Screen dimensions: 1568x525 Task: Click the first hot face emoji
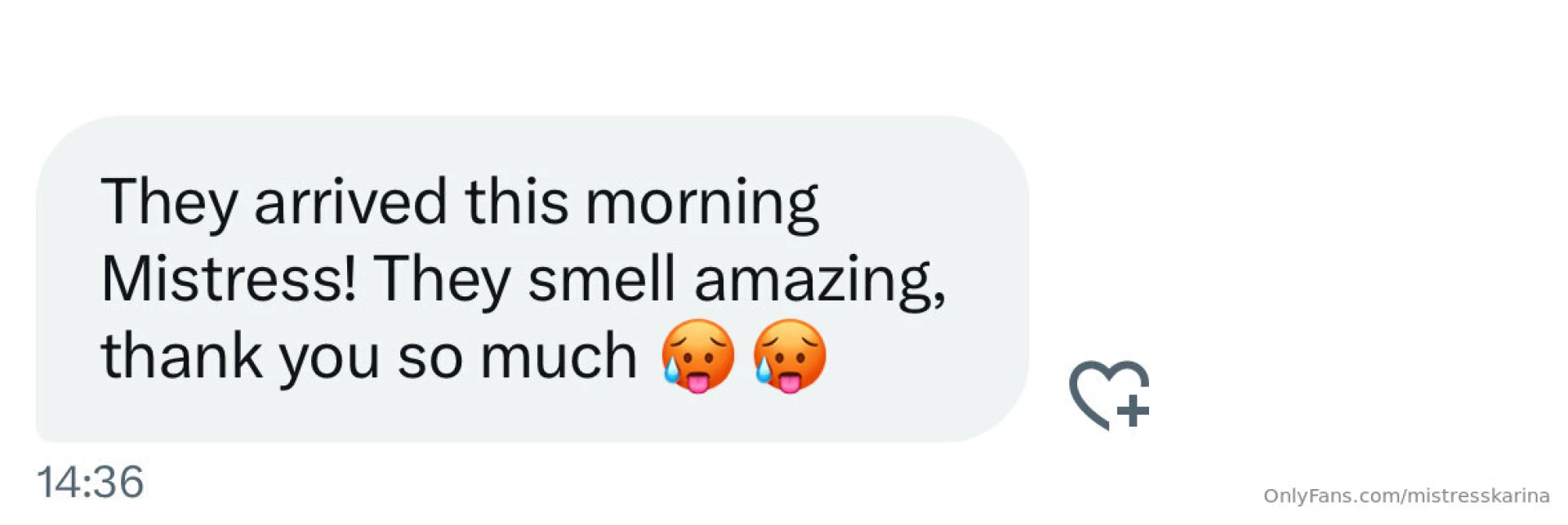(x=697, y=356)
